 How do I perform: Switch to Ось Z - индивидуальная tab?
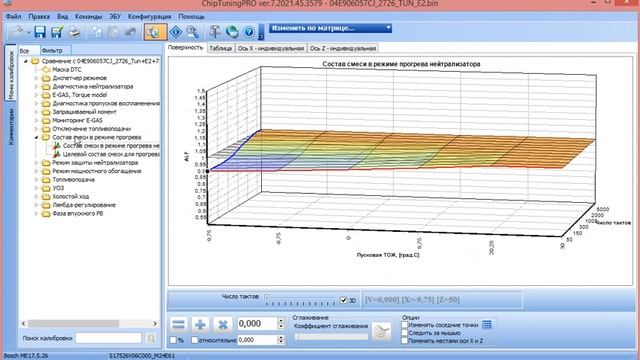coord(343,48)
